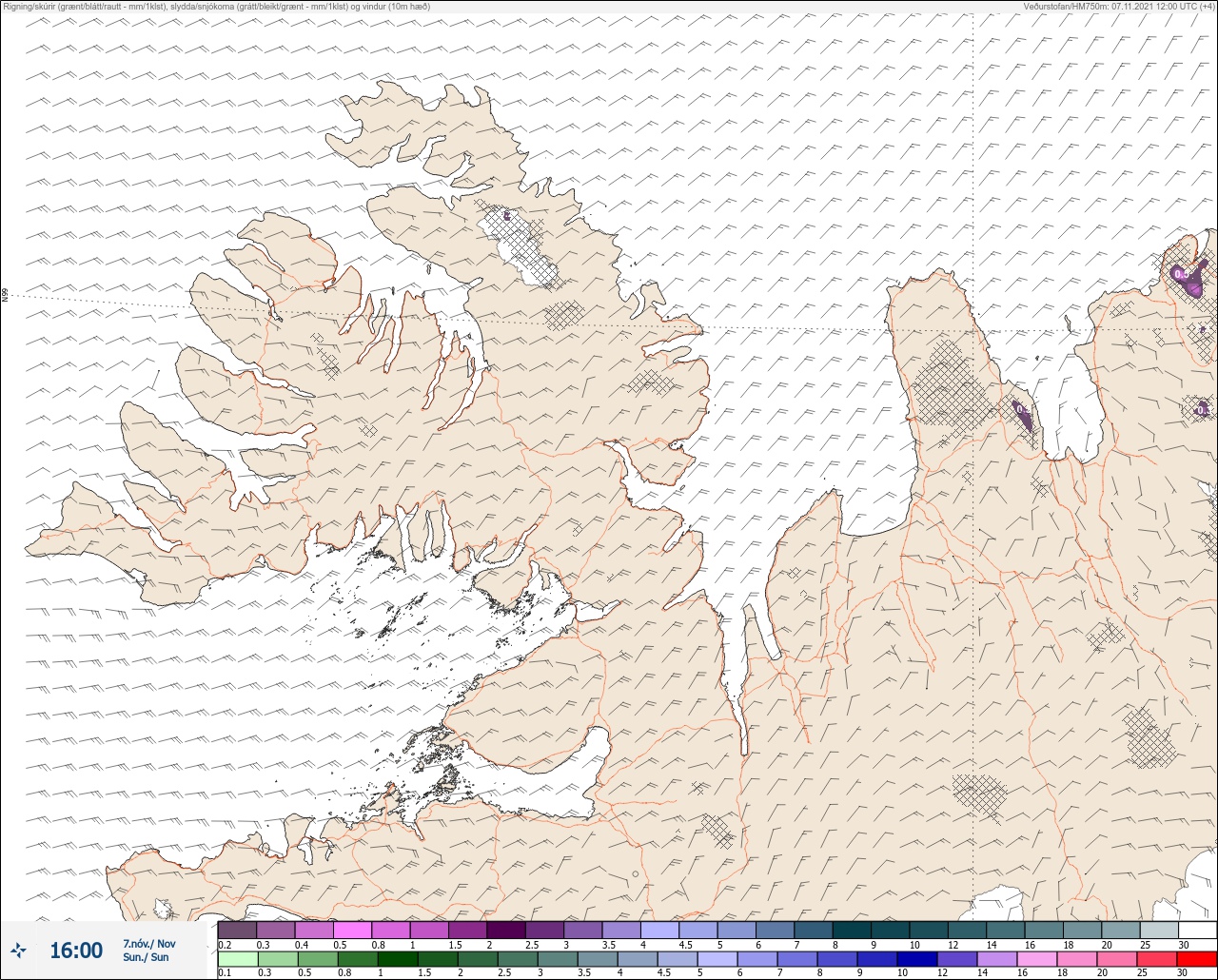This screenshot has height=980, width=1218.
Task: Select bottom-row darkest green swatch labeled 1
Action: click(398, 958)
